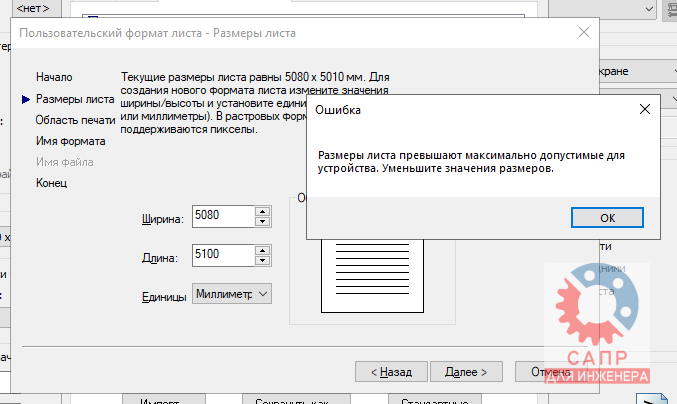
Task: Click the Ширина input field
Action: pyautogui.click(x=223, y=216)
